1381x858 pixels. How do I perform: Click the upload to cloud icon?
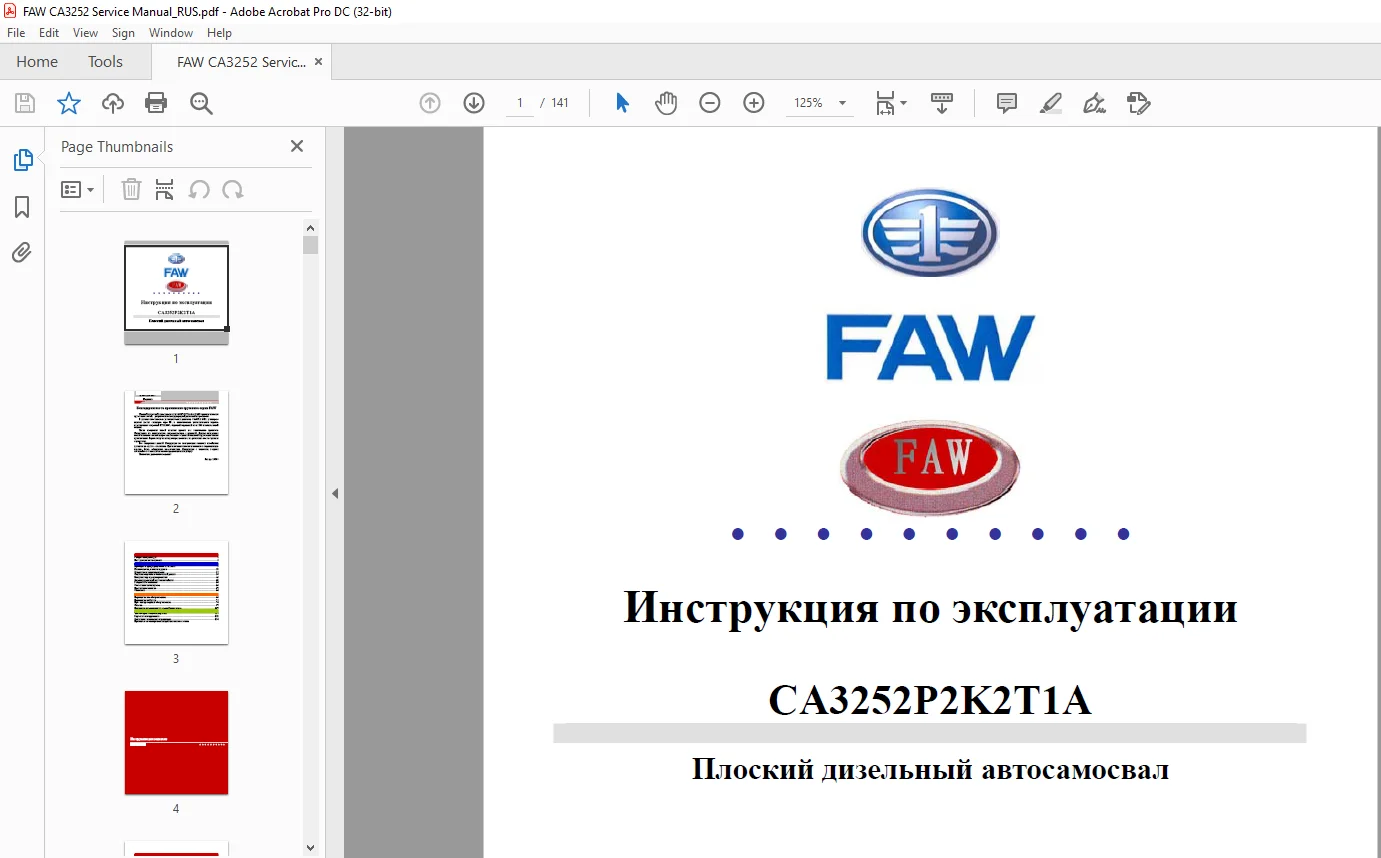point(113,103)
